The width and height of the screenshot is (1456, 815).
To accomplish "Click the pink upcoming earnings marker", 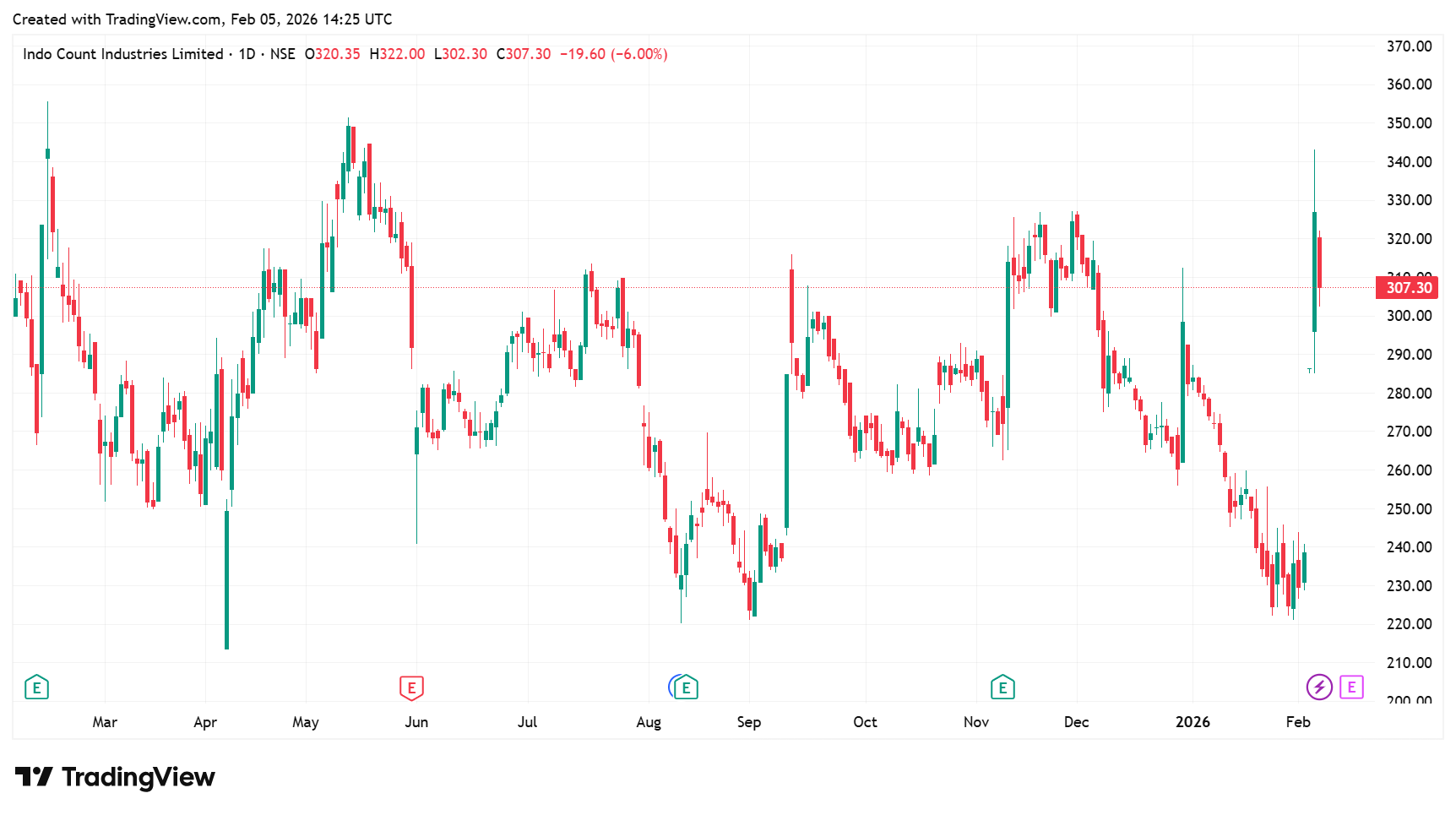I will (1351, 687).
